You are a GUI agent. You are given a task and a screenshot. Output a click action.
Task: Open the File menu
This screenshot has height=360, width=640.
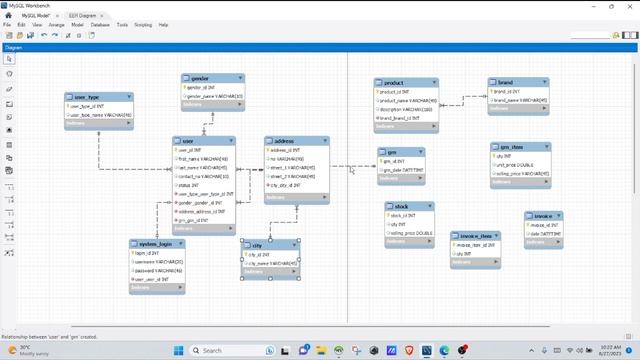pyautogui.click(x=7, y=25)
